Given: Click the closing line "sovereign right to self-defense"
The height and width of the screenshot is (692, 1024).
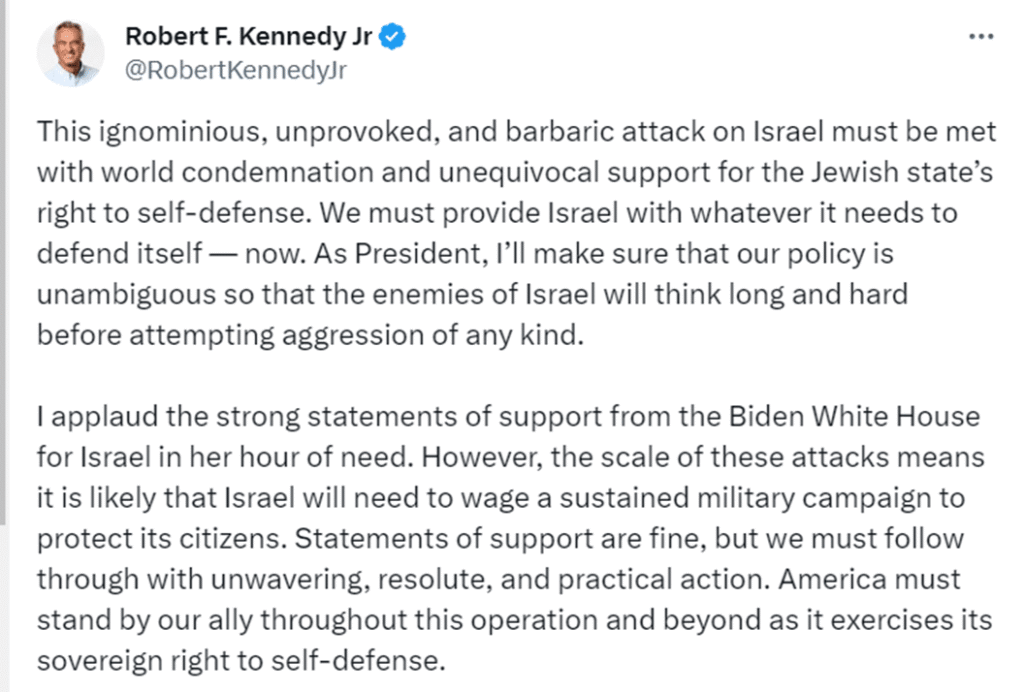Looking at the screenshot, I should [241, 661].
